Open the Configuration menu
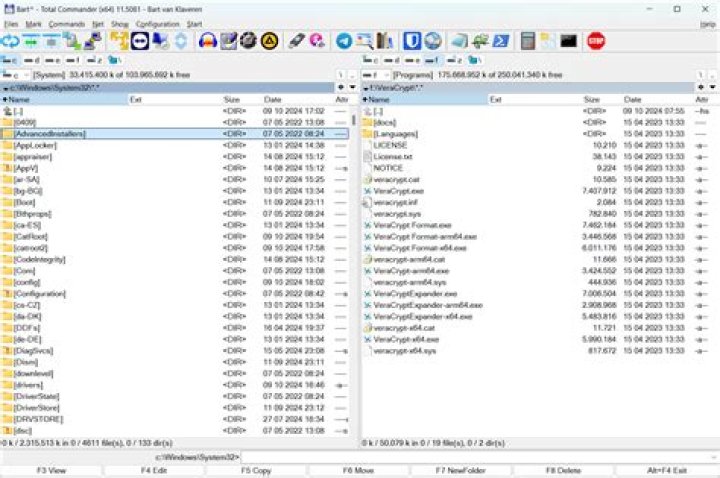The width and height of the screenshot is (720, 478). coord(158,24)
